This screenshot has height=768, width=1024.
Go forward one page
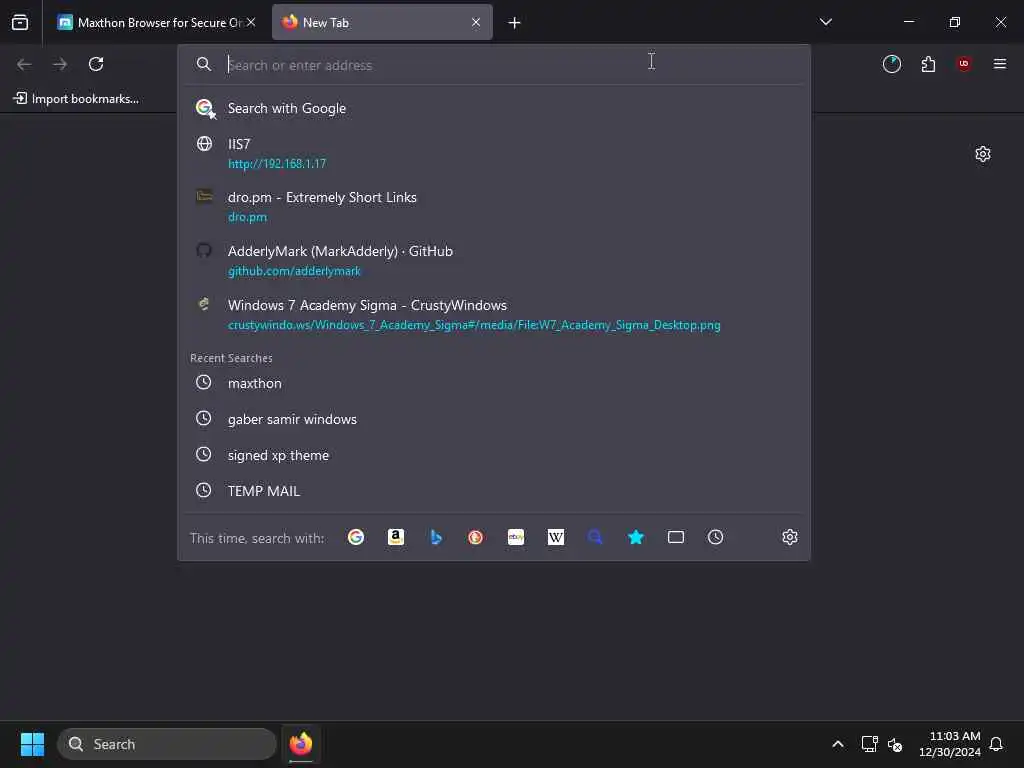click(60, 64)
